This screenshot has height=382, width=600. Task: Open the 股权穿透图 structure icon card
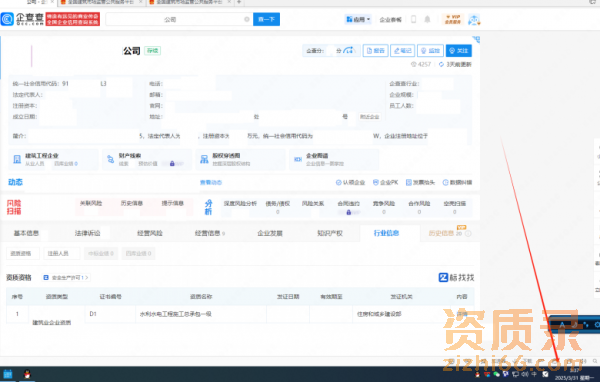240,159
